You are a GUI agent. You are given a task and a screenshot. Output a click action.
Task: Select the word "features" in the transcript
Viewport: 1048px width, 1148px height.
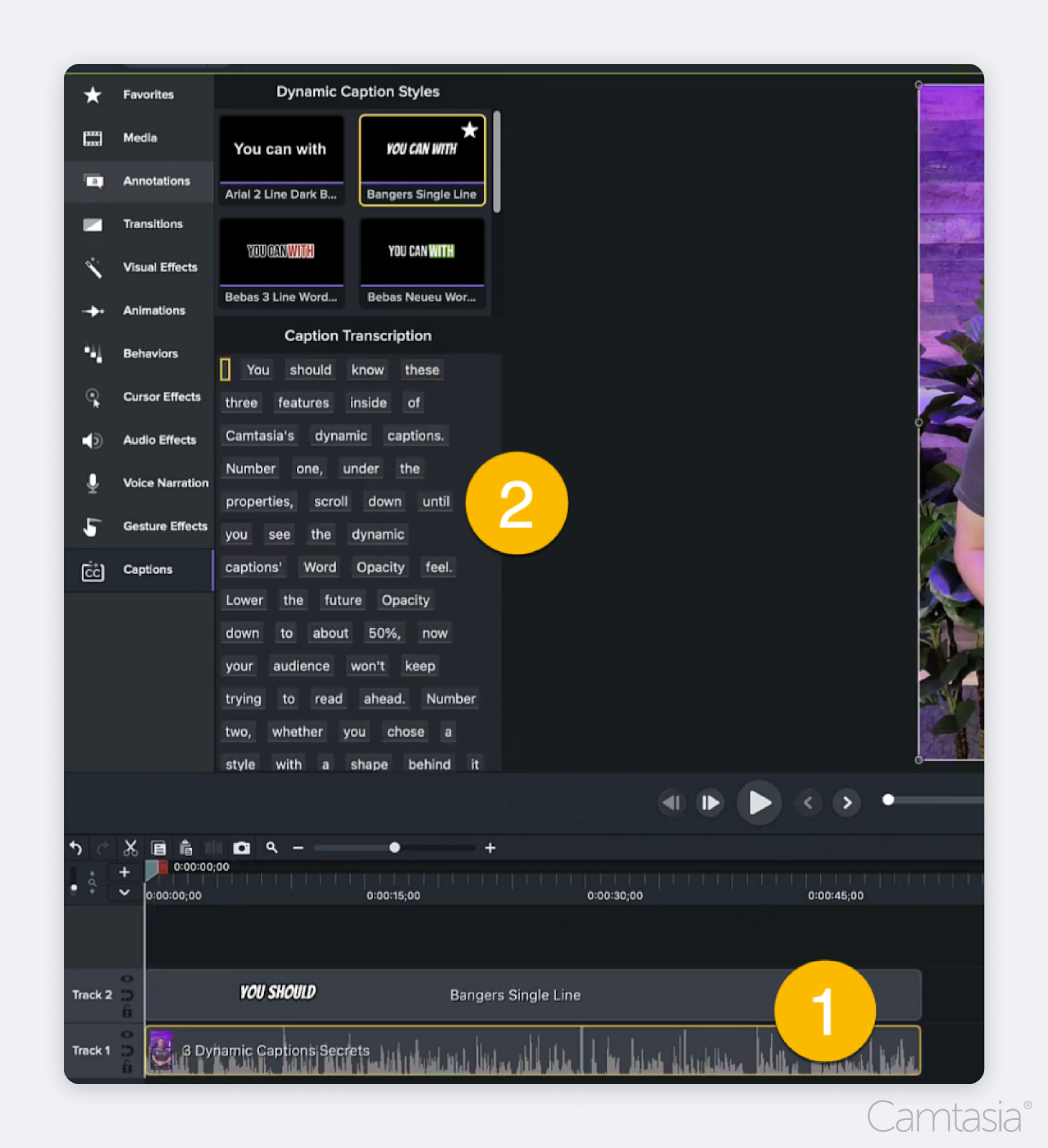(x=303, y=403)
